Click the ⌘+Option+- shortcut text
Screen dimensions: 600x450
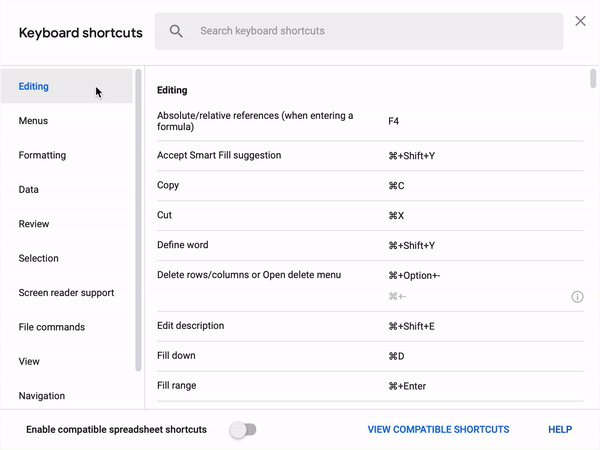tap(414, 276)
